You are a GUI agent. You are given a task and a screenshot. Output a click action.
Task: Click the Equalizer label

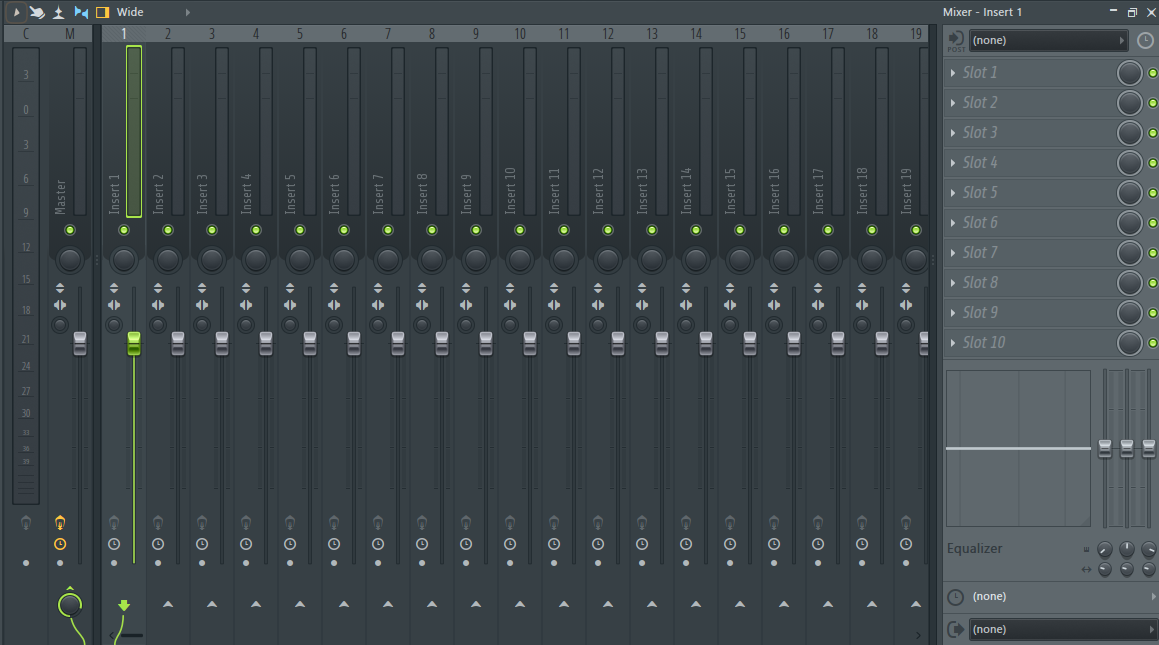(x=974, y=548)
